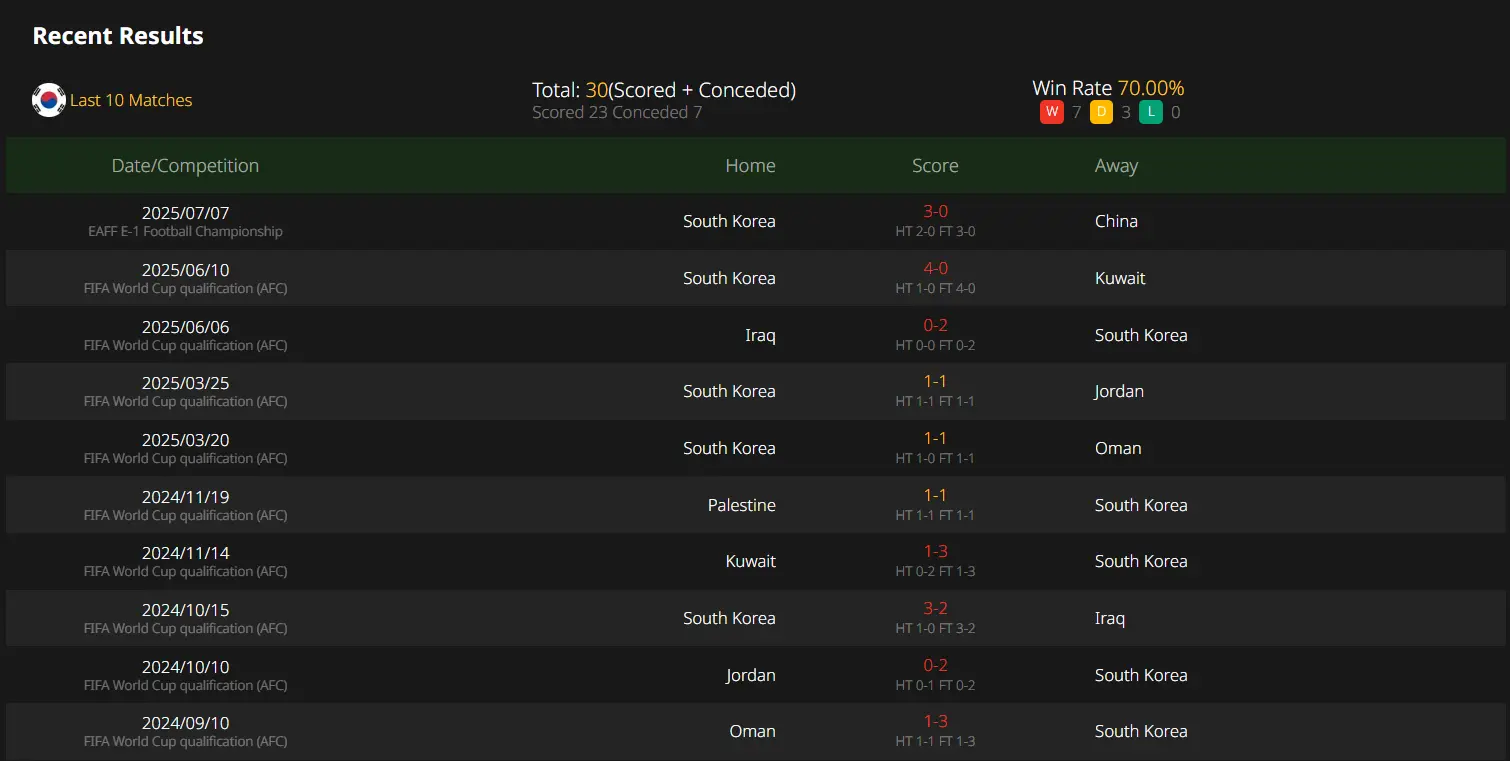The image size is (1510, 761).
Task: Click the Win Rate 70.00% text
Action: [1108, 88]
